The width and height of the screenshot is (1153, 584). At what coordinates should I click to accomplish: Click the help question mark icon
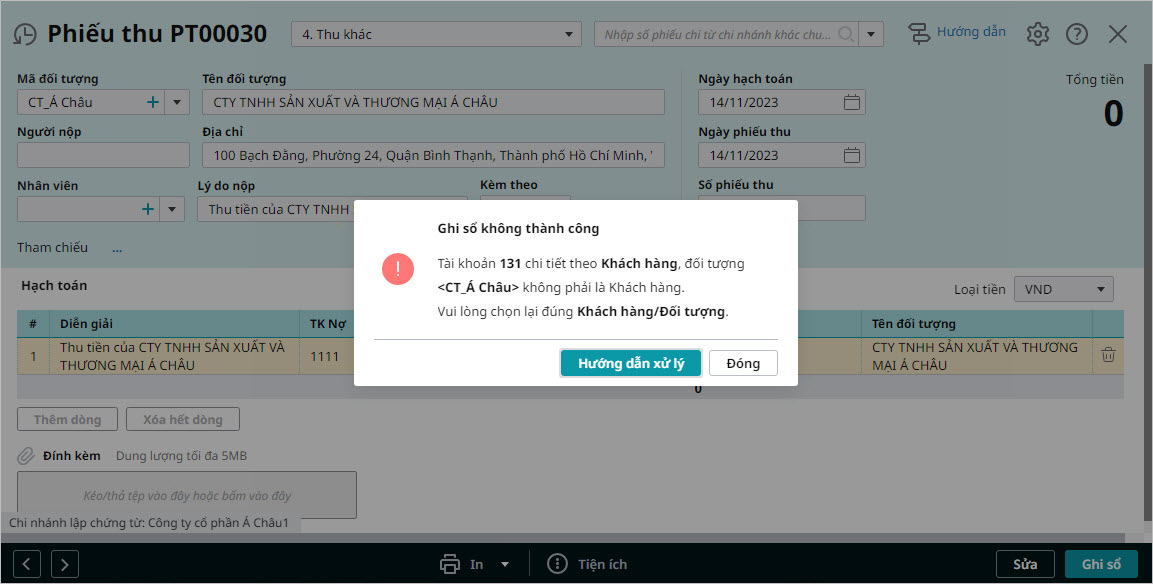pos(1076,34)
